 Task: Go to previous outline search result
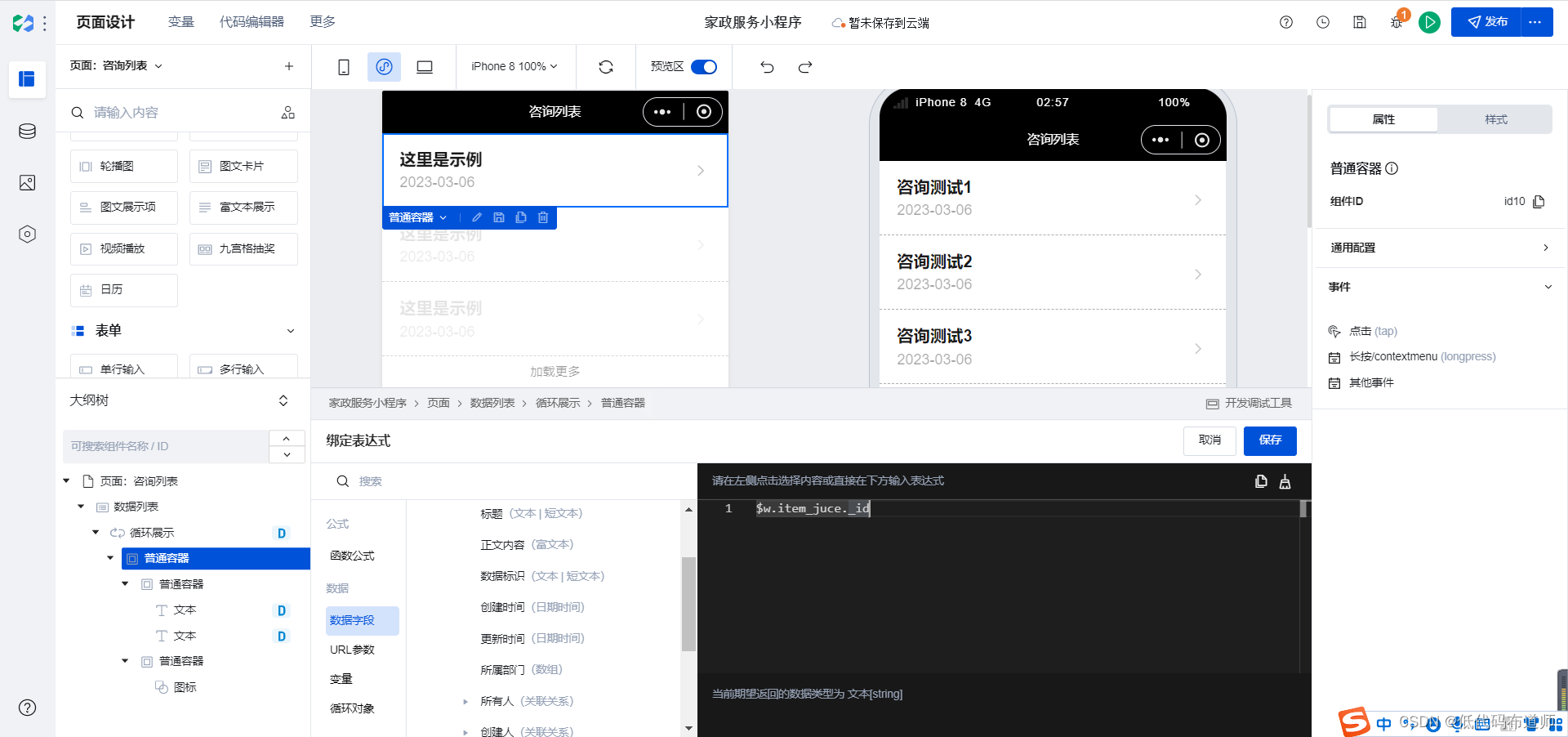coord(287,438)
